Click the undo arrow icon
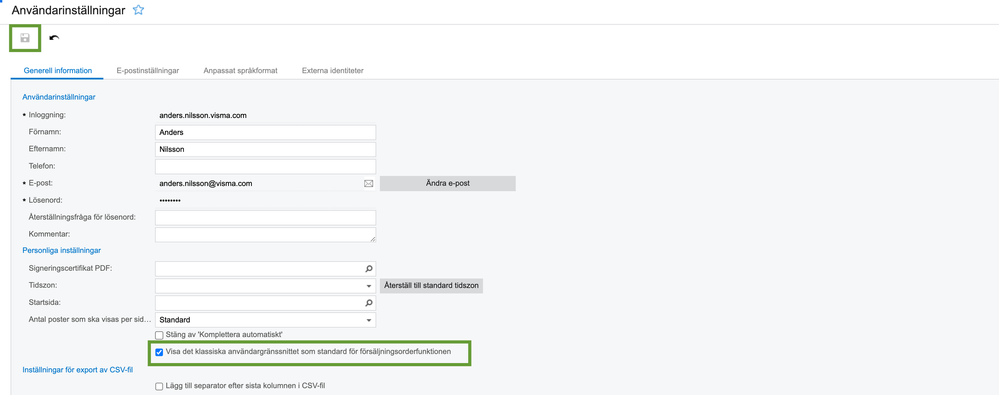This screenshot has width=999, height=395. [54, 38]
